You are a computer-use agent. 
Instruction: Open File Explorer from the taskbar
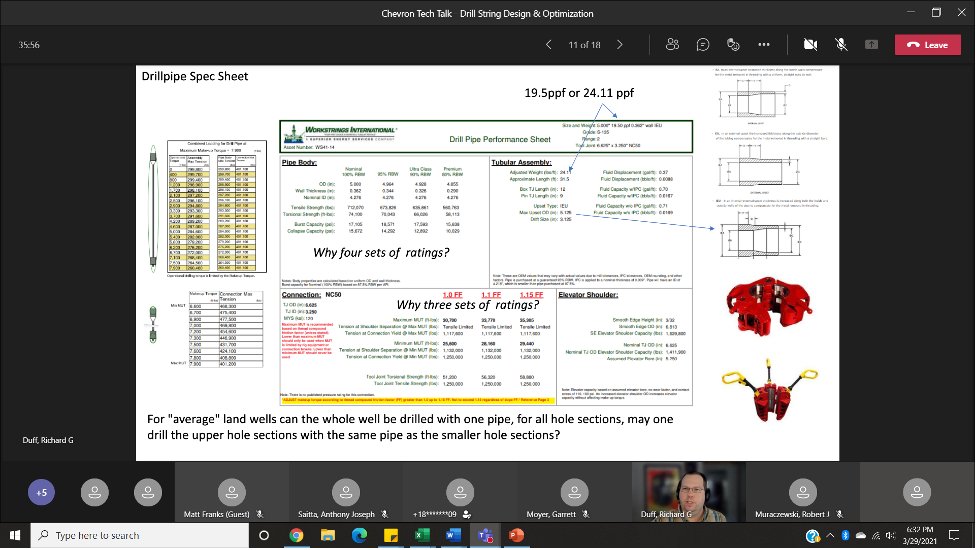328,536
